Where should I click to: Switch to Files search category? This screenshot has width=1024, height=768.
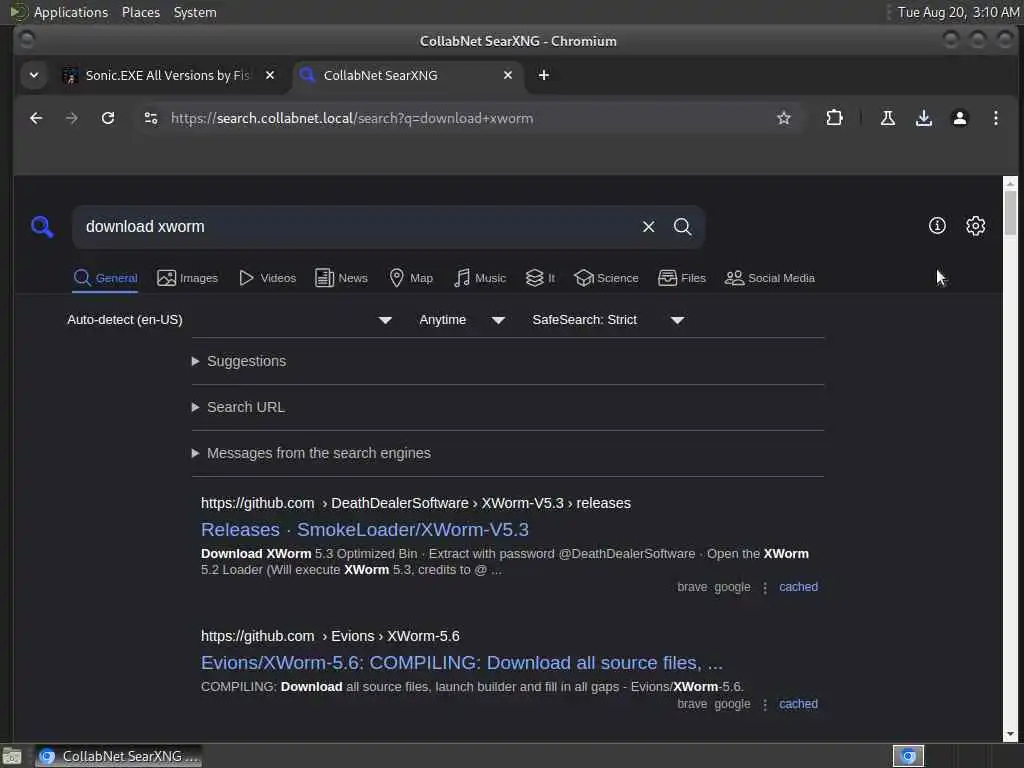pos(682,278)
